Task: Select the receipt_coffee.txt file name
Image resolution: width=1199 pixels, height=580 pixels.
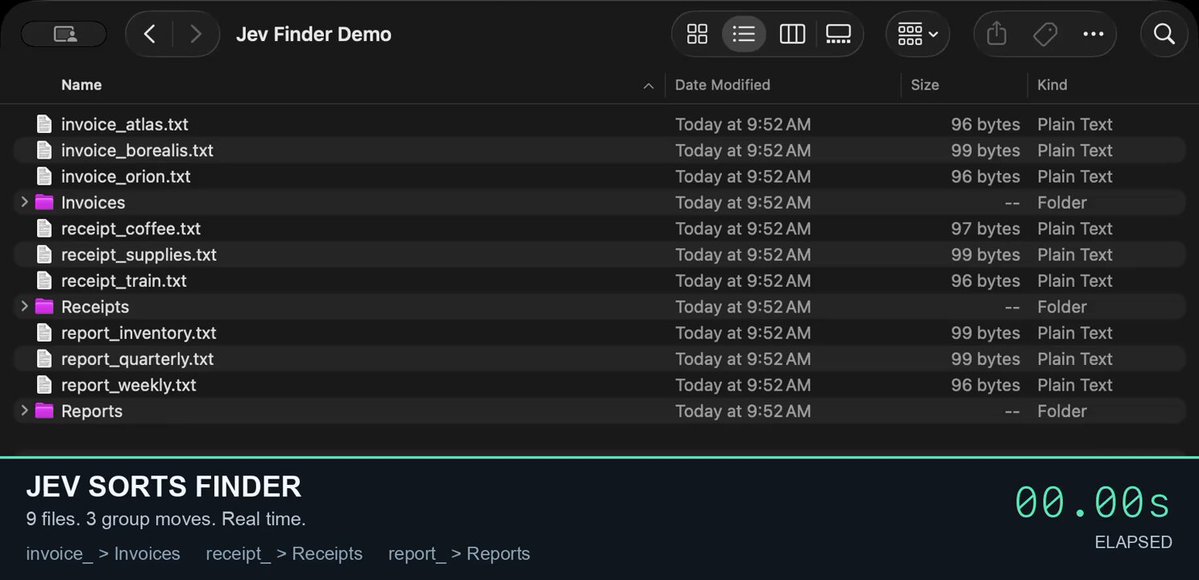Action: coord(131,228)
